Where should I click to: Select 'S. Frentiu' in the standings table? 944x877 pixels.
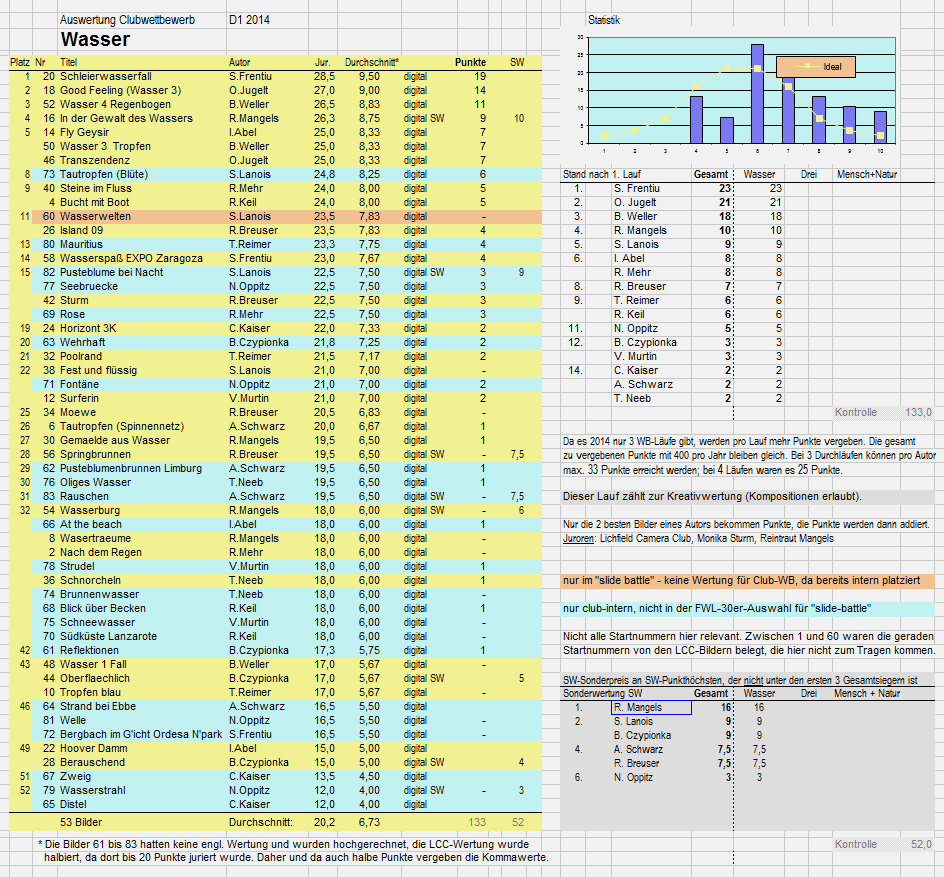click(x=636, y=188)
